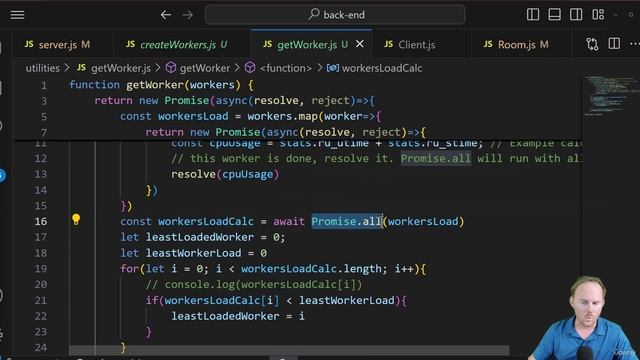Toggle bottom panel layout icon
The height and width of the screenshot is (360, 640).
[554, 15]
